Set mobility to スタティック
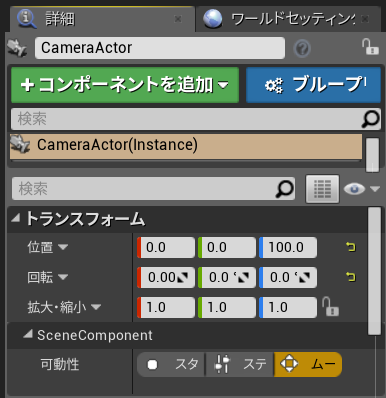Viewport: 386px width, 398px height. point(171,364)
